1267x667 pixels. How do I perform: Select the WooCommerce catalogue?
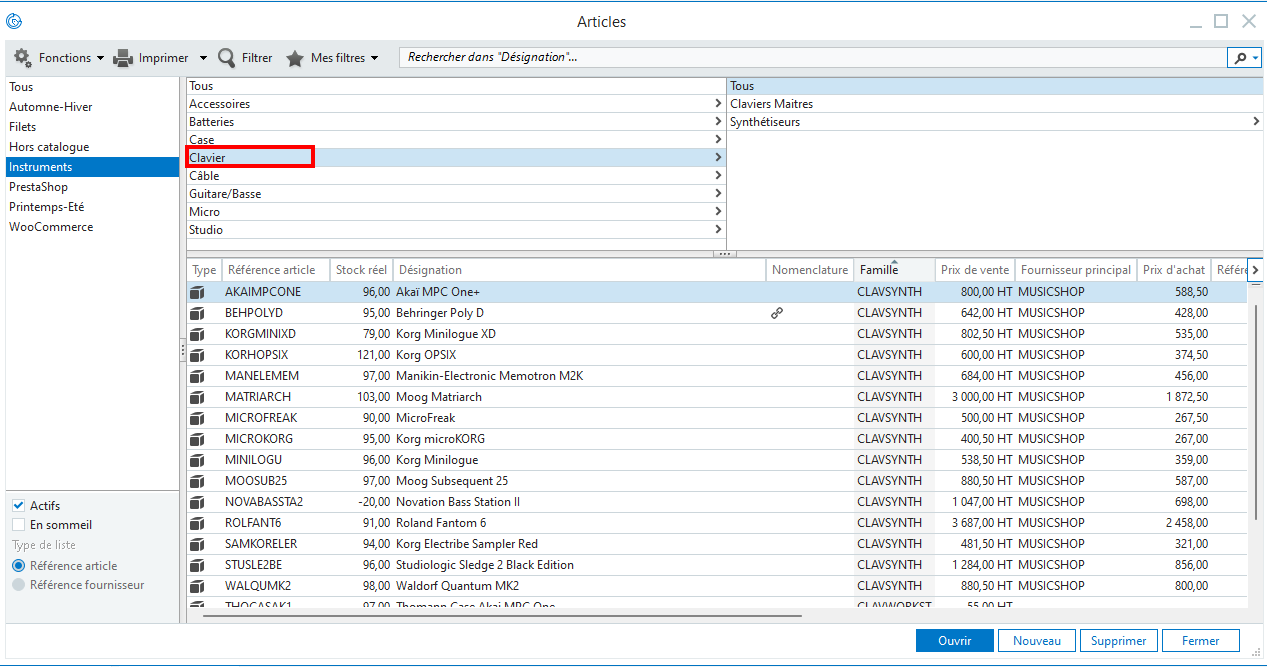click(92, 227)
